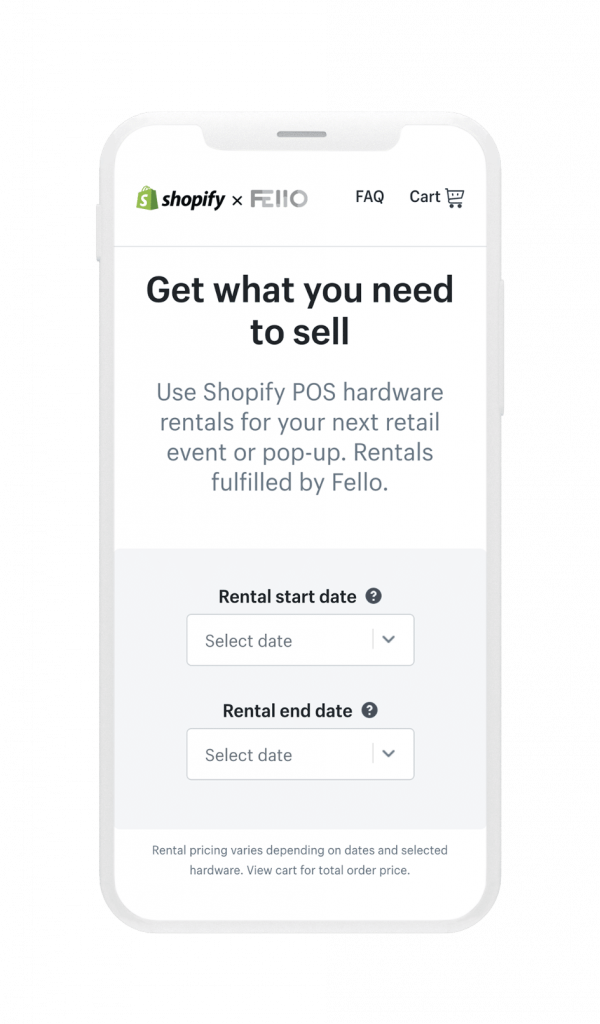Click the Fello logo in header

tap(278, 199)
